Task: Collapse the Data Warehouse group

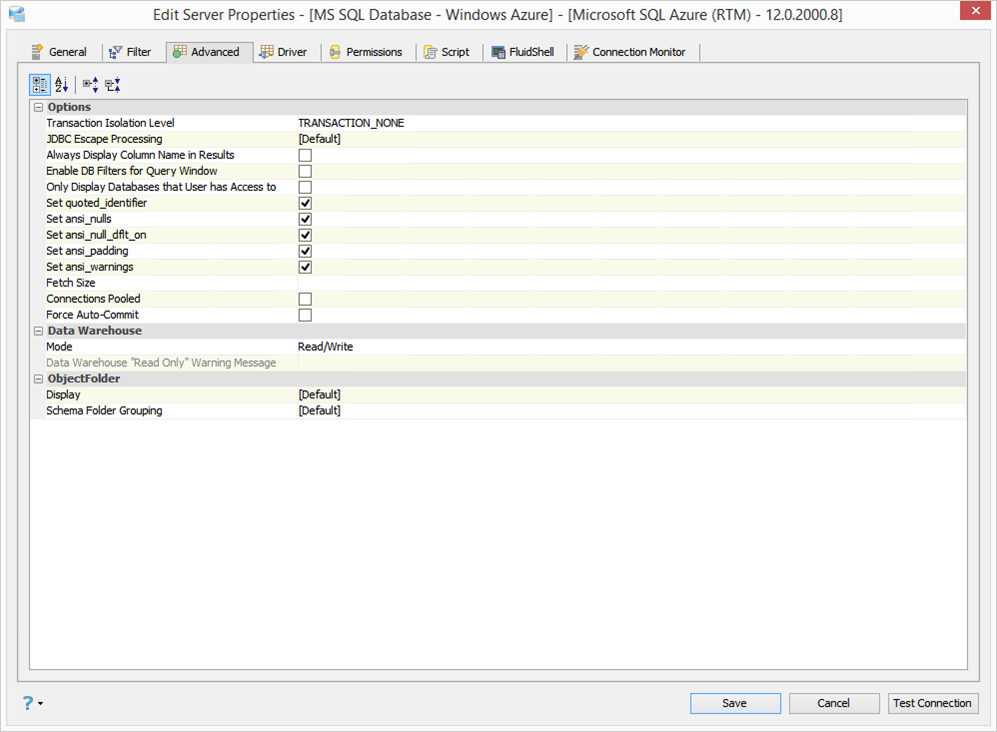Action: pos(38,331)
